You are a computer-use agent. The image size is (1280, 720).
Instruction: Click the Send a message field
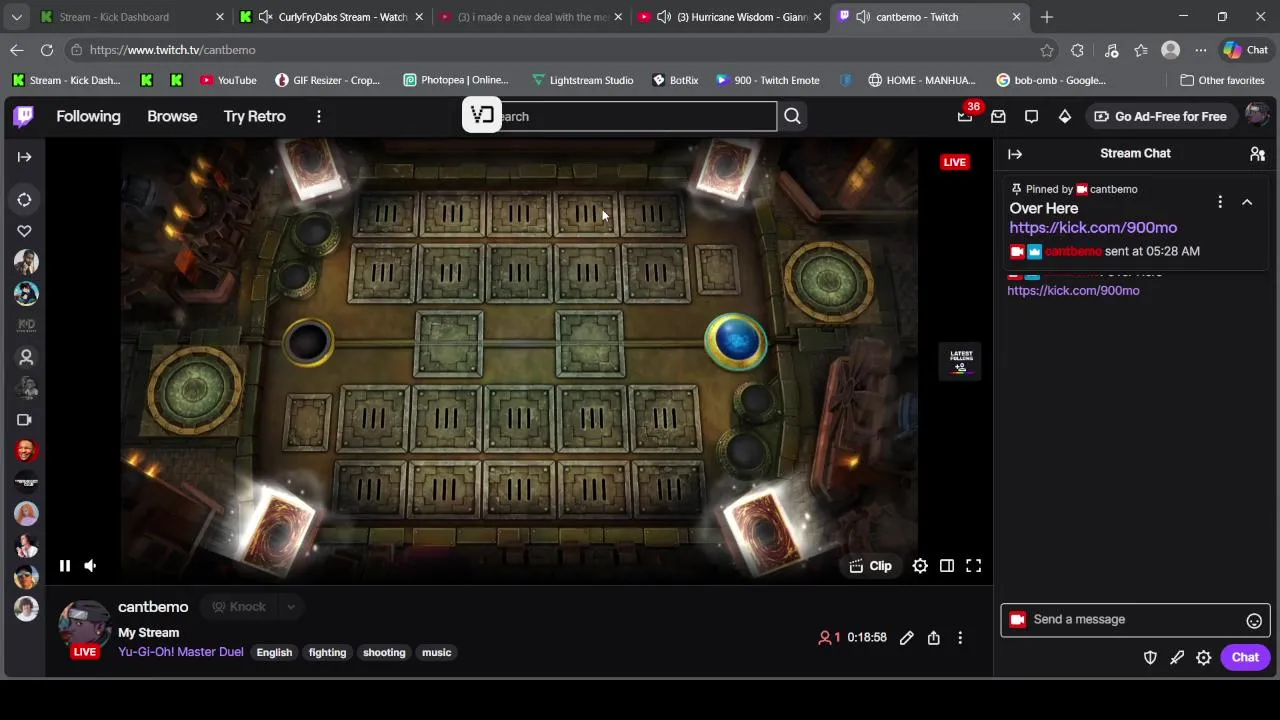[x=1135, y=619]
